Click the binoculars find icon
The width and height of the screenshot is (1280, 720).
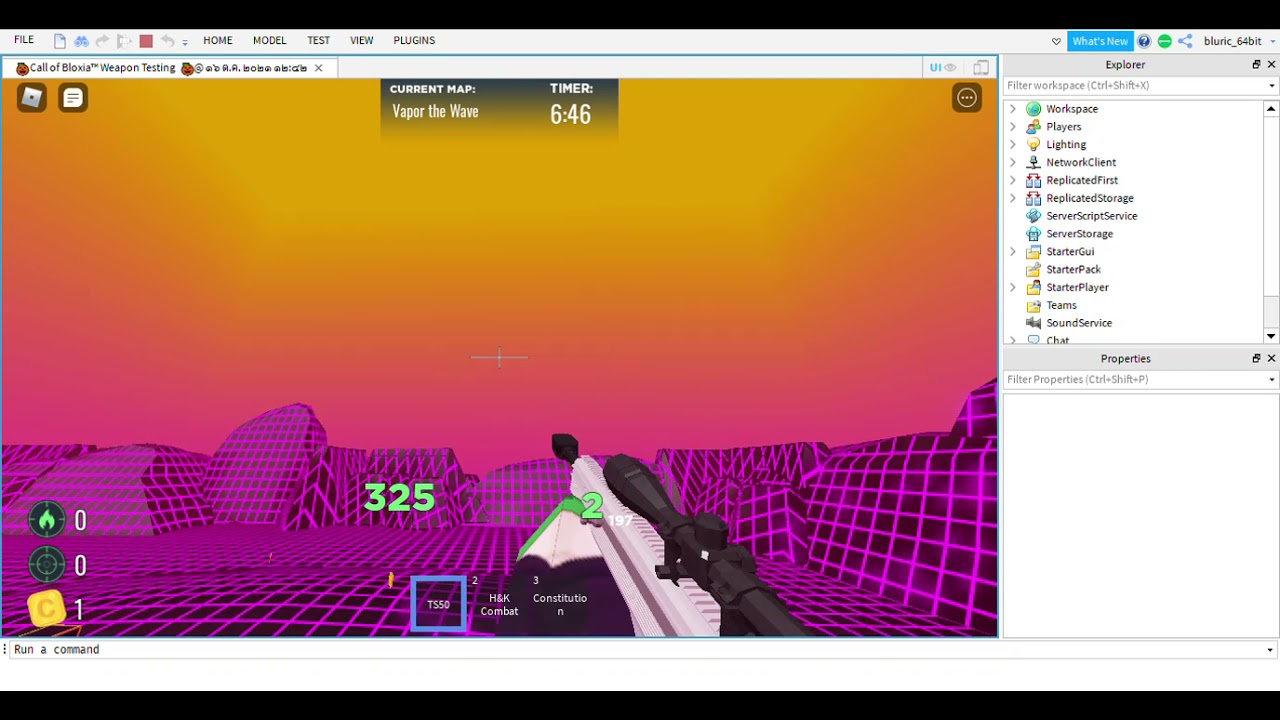82,41
